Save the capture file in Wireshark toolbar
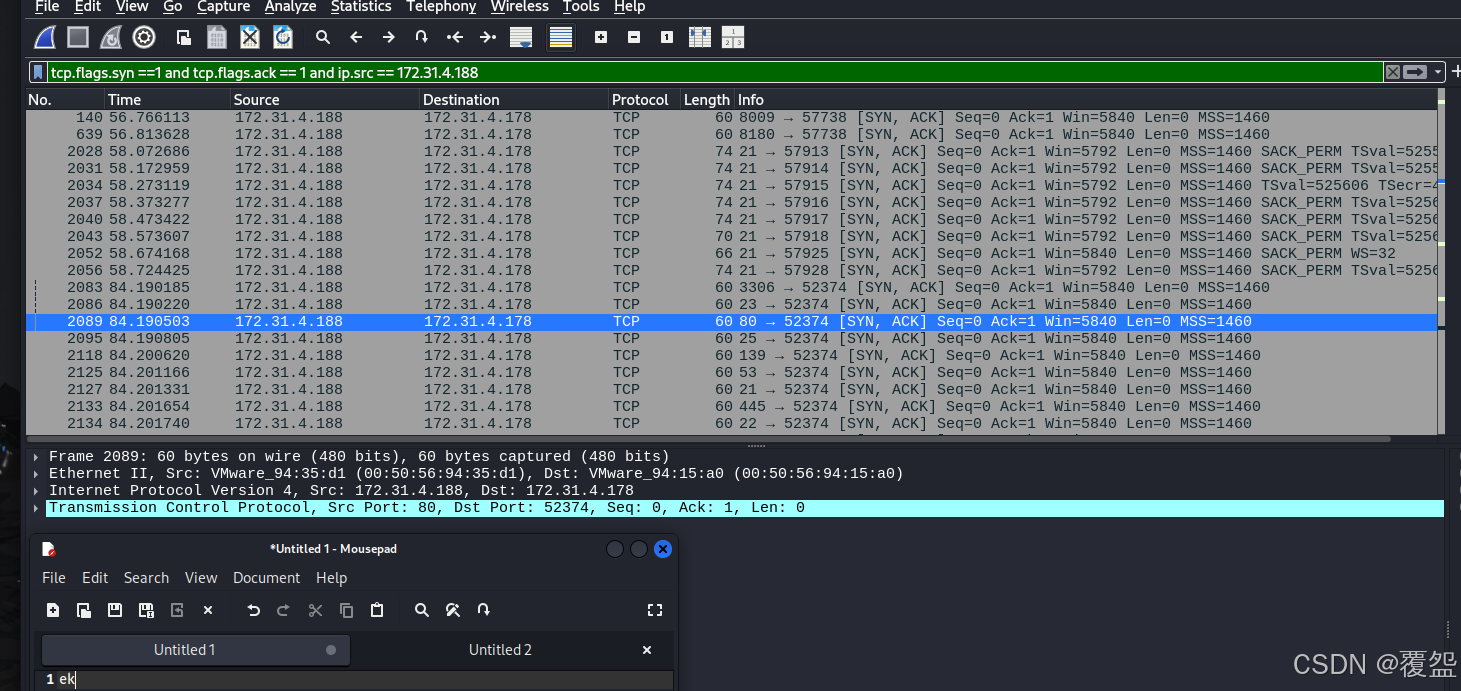Viewport: 1461px width, 691px height. tap(216, 37)
